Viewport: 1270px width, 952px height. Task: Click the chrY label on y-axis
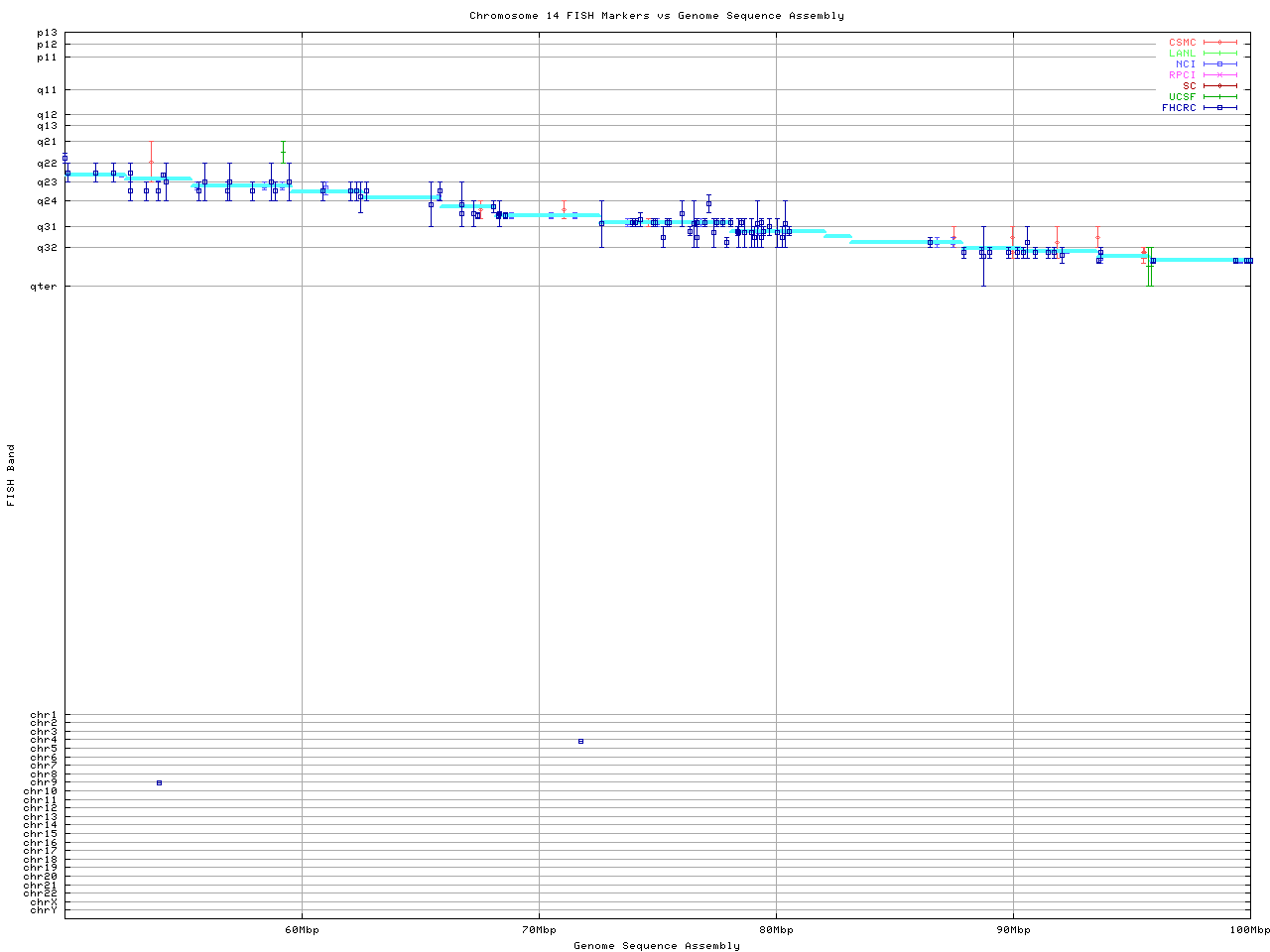pyautogui.click(x=44, y=909)
